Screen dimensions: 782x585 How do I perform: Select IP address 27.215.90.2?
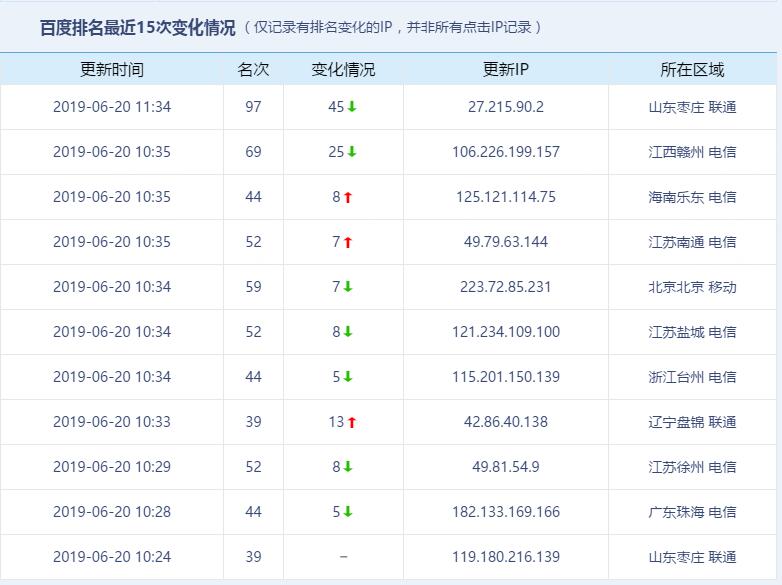506,107
